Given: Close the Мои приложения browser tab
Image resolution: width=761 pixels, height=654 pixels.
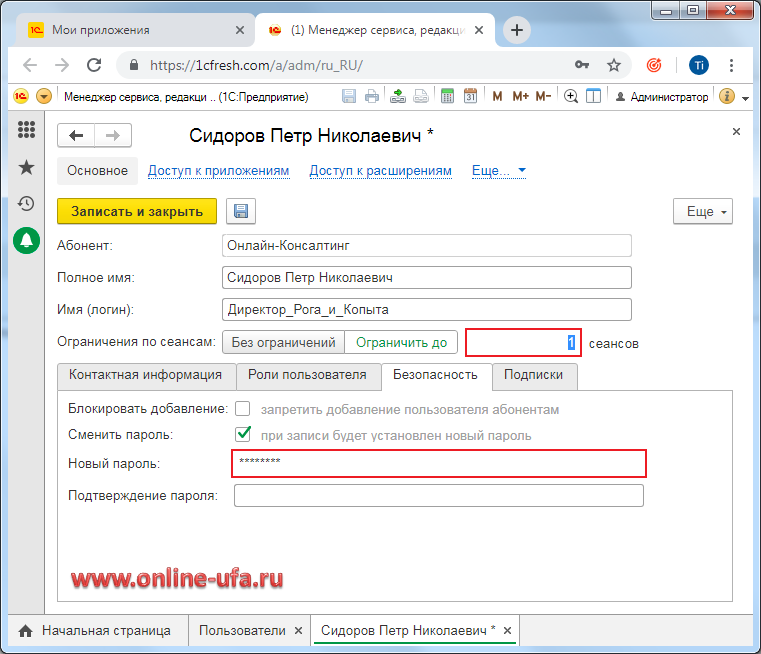Looking at the screenshot, I should pyautogui.click(x=240, y=30).
